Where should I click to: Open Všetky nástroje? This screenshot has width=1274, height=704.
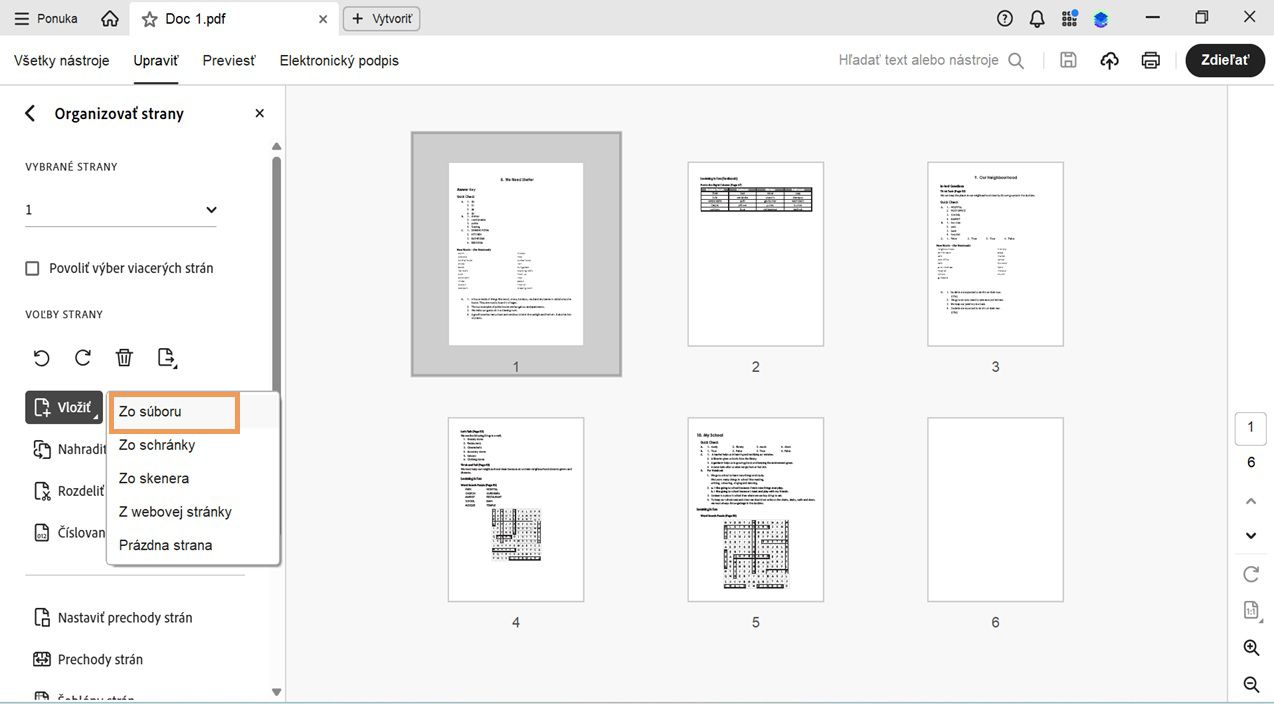pos(62,60)
